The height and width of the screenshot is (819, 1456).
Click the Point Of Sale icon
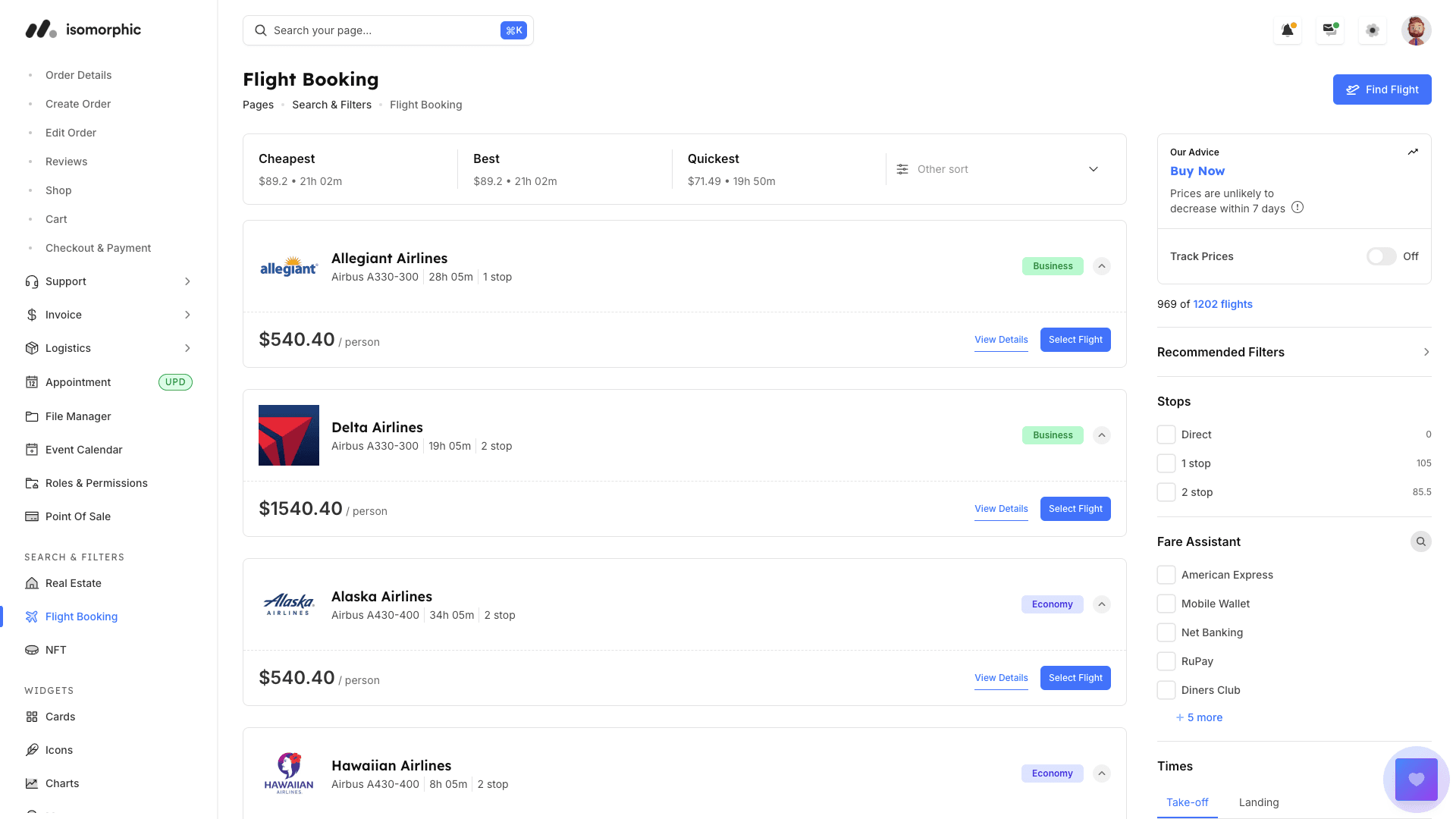32,516
